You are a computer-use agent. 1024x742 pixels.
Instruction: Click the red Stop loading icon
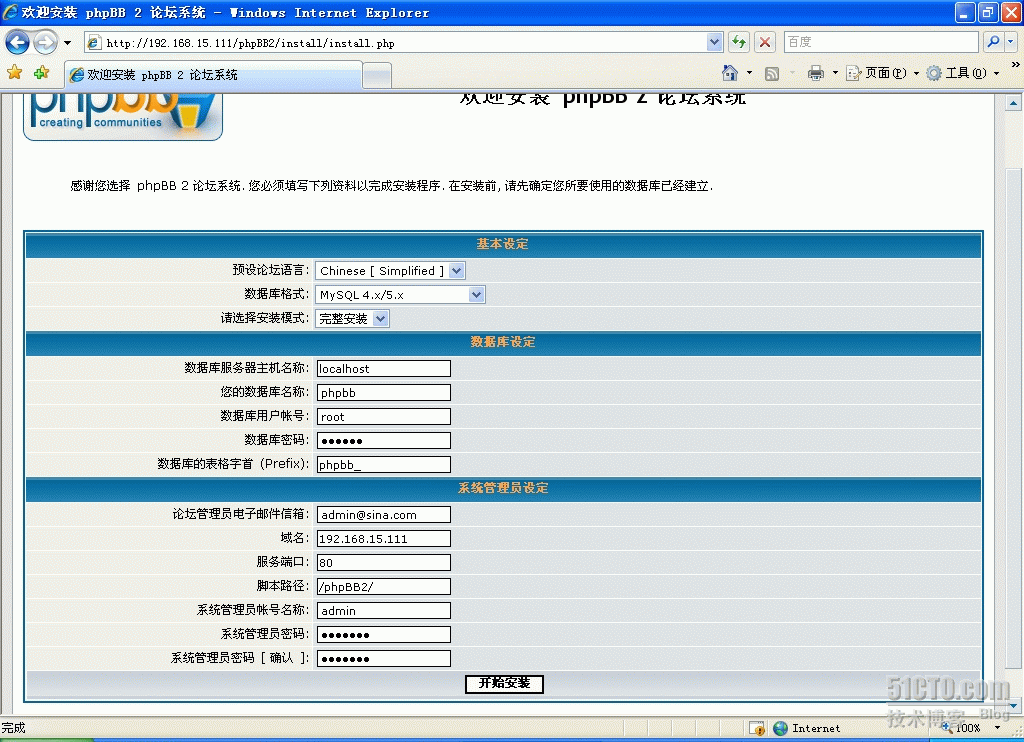point(764,42)
